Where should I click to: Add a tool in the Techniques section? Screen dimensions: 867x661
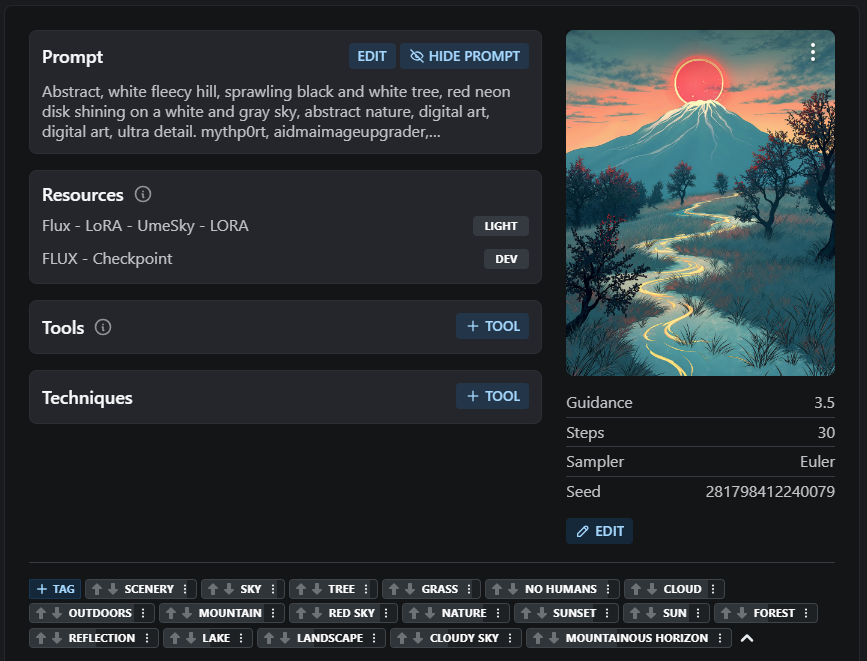[x=492, y=396]
